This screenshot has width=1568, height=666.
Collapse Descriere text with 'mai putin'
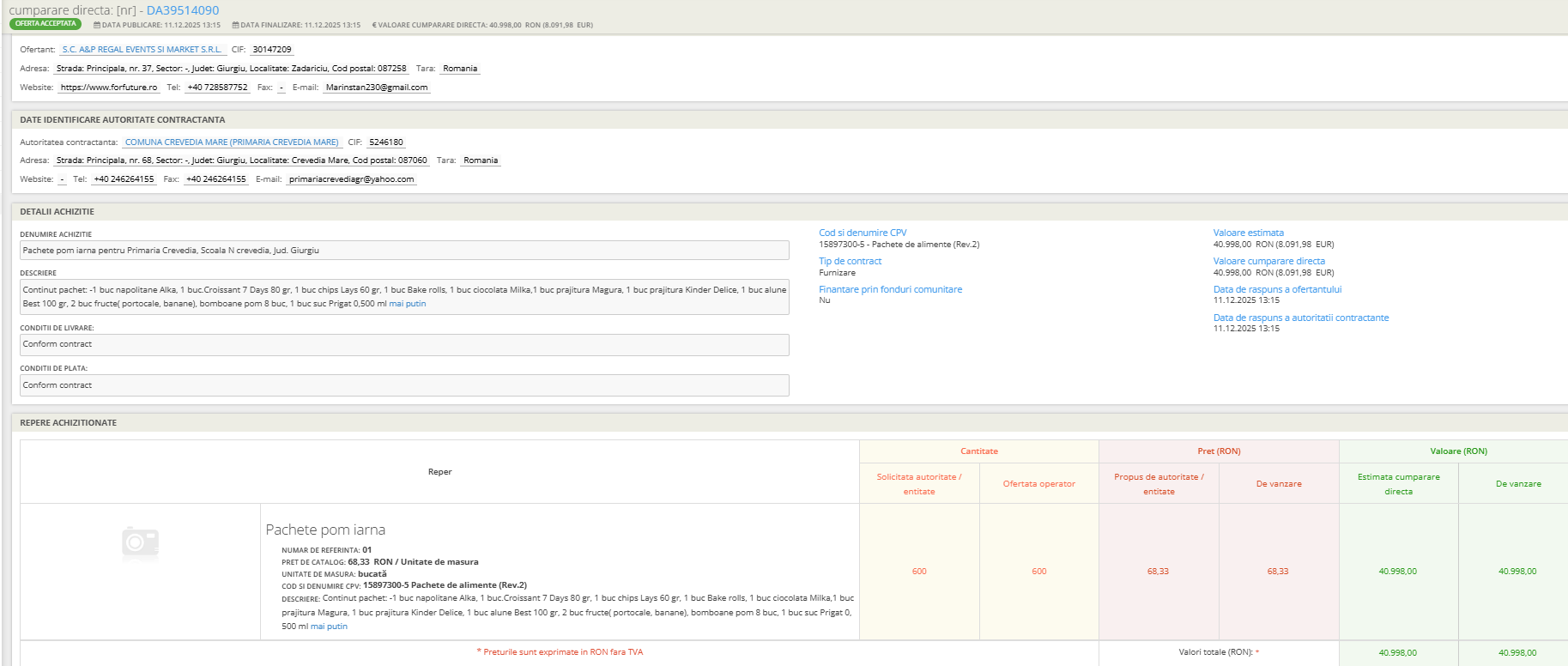(x=408, y=304)
